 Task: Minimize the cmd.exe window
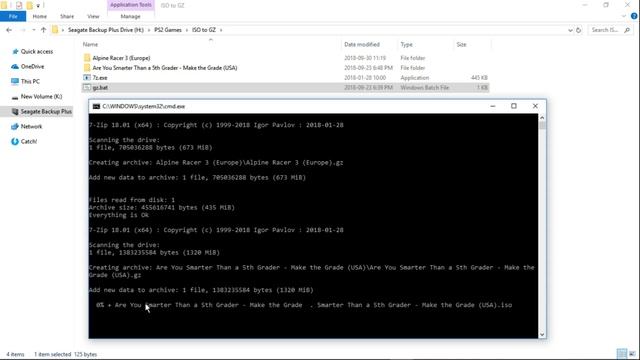[x=493, y=106]
